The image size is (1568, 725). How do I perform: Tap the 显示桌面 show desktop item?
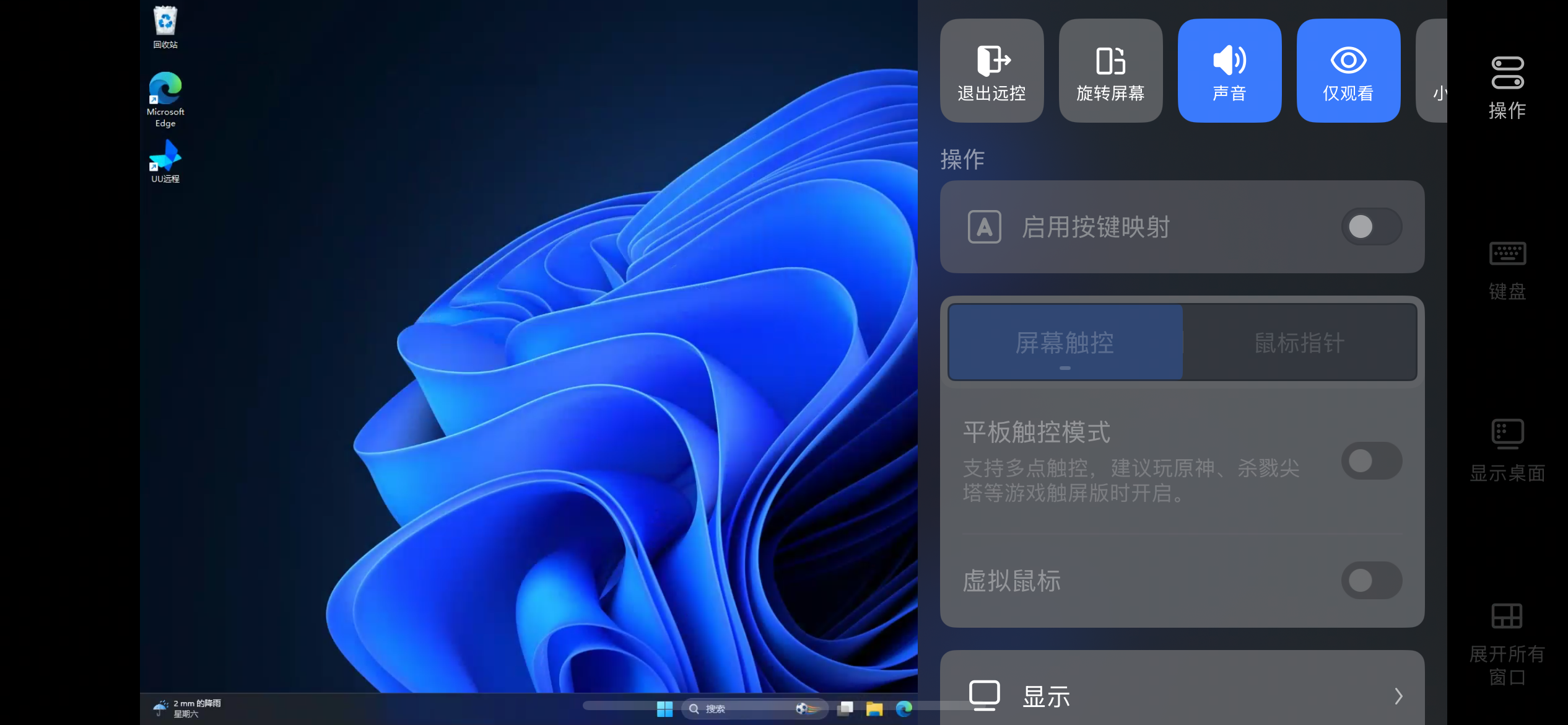pos(1507,451)
